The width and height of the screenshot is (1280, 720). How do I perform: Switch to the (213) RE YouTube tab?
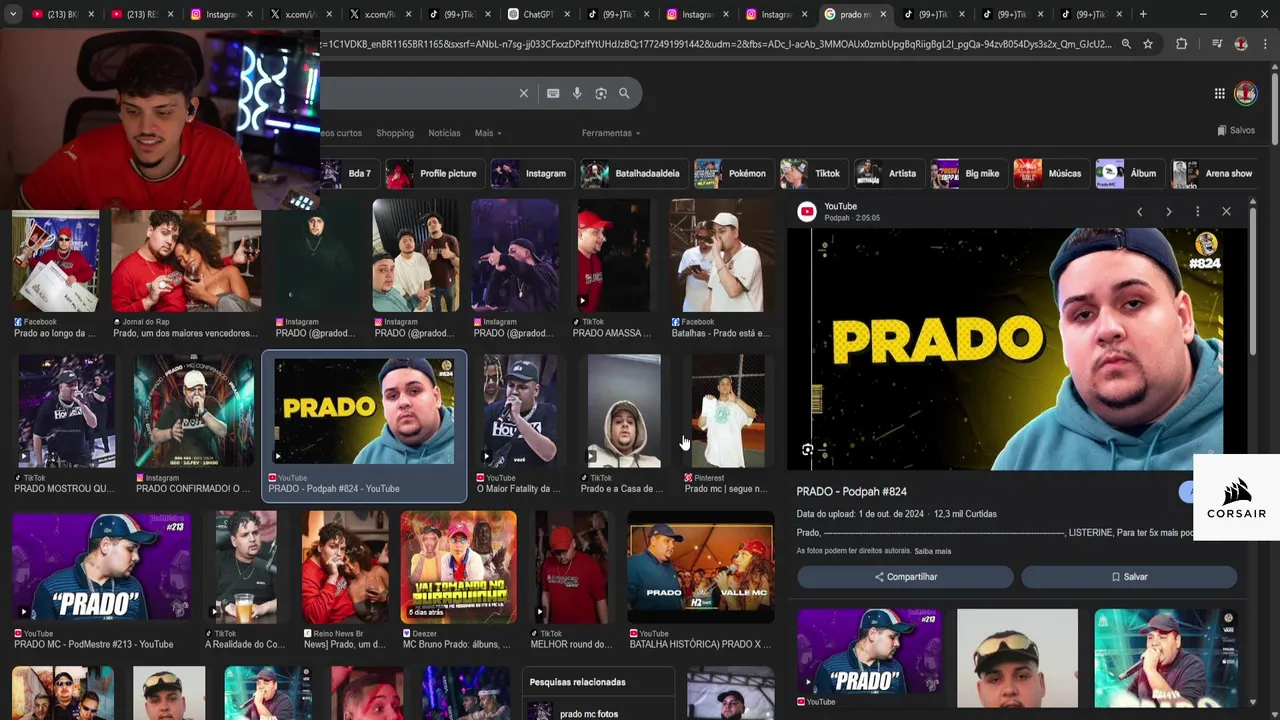(x=142, y=14)
